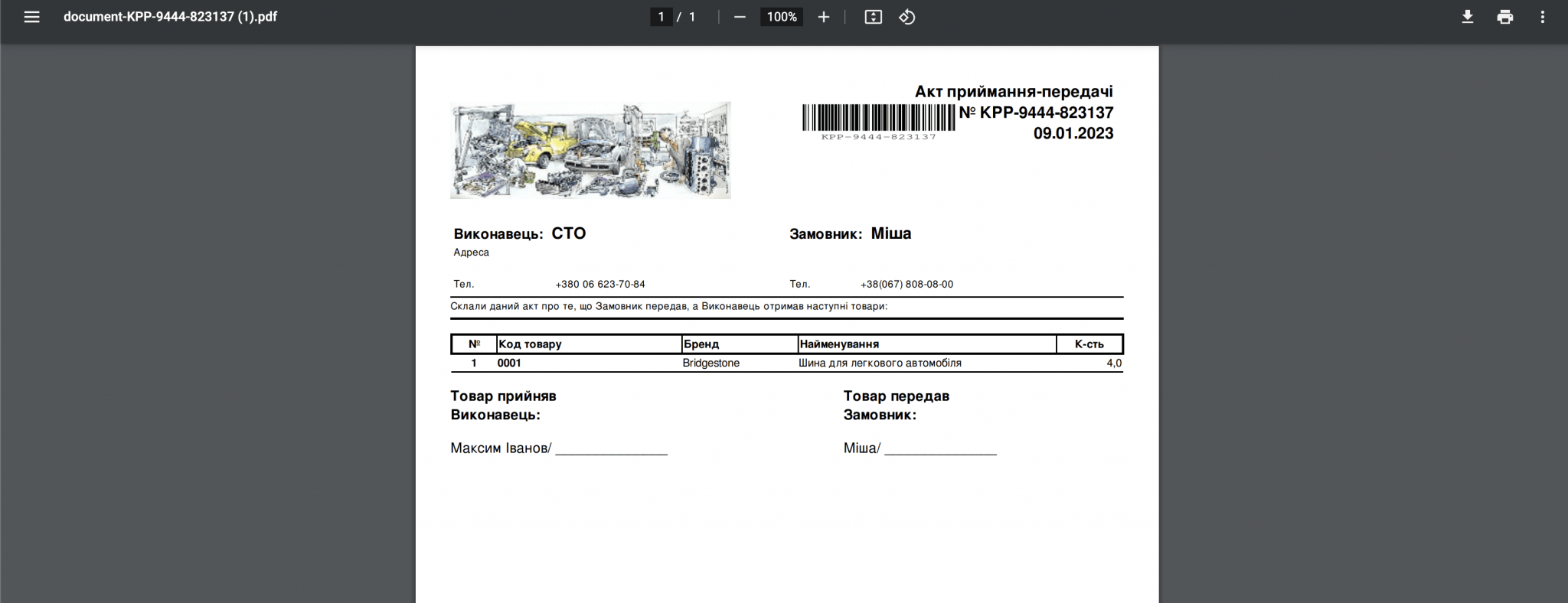Click the zoom in plus button

point(823,17)
